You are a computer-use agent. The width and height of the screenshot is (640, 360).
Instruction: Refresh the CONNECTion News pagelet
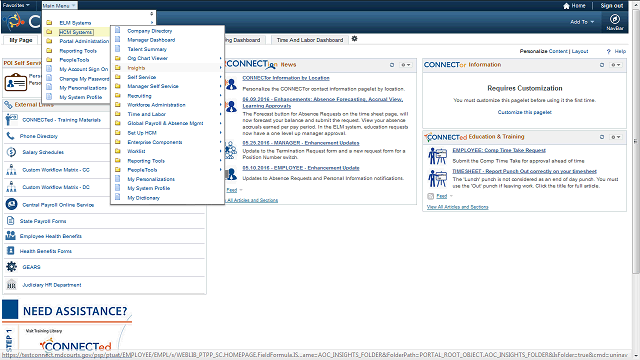click(392, 65)
